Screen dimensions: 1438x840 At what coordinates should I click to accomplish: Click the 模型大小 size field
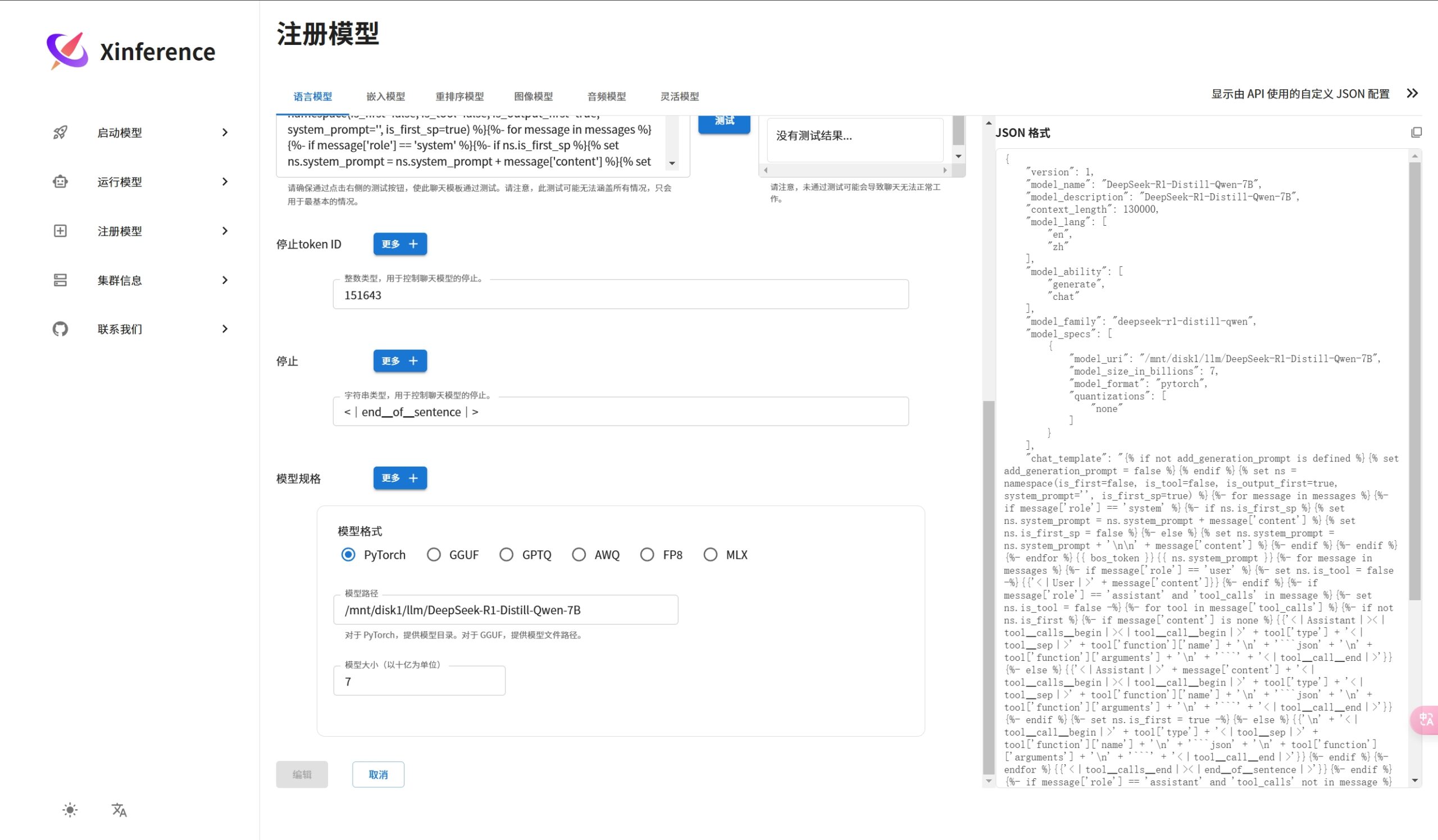coord(420,682)
